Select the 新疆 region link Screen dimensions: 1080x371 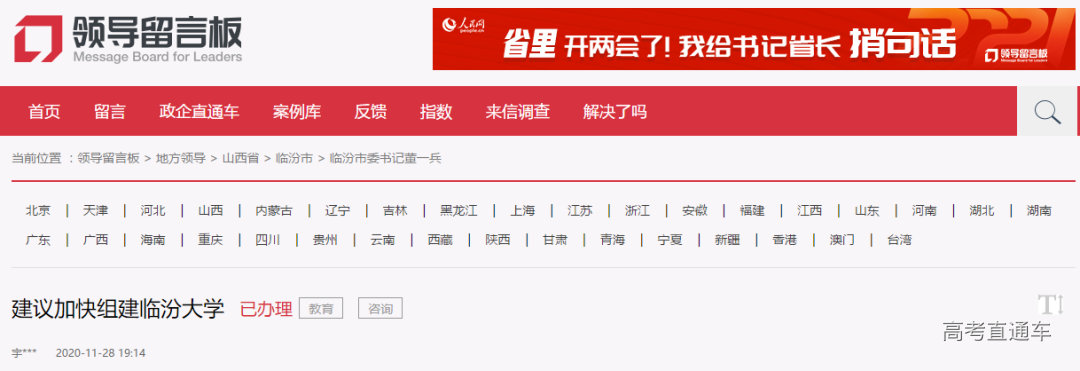pos(727,240)
